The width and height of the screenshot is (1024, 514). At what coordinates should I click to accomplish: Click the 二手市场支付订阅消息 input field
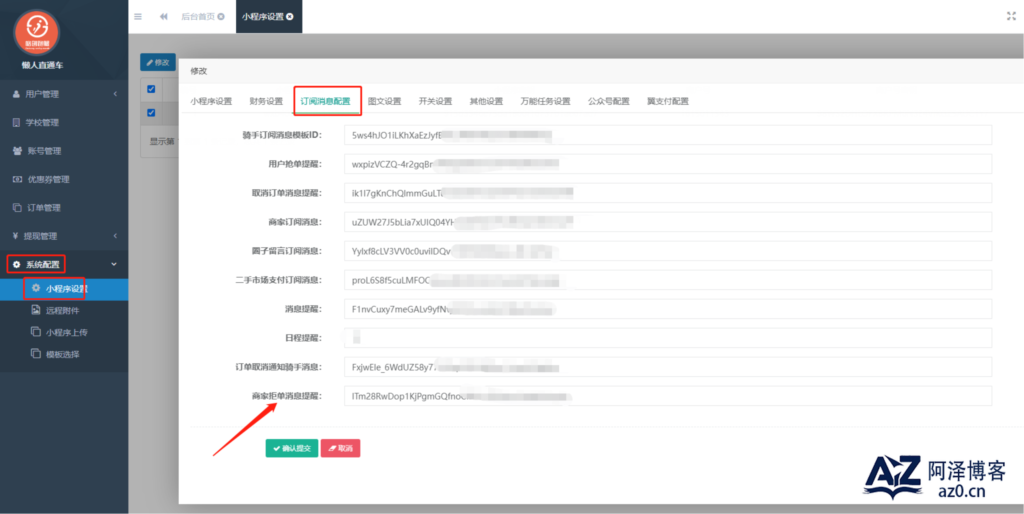point(668,280)
